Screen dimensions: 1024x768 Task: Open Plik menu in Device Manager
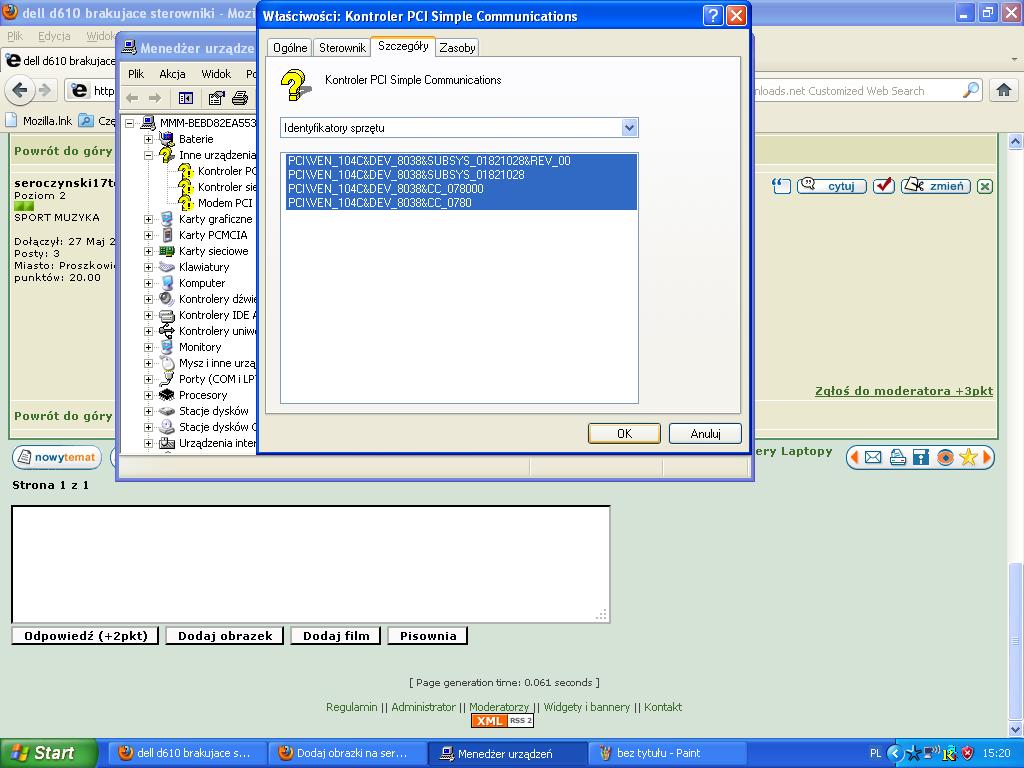(136, 74)
